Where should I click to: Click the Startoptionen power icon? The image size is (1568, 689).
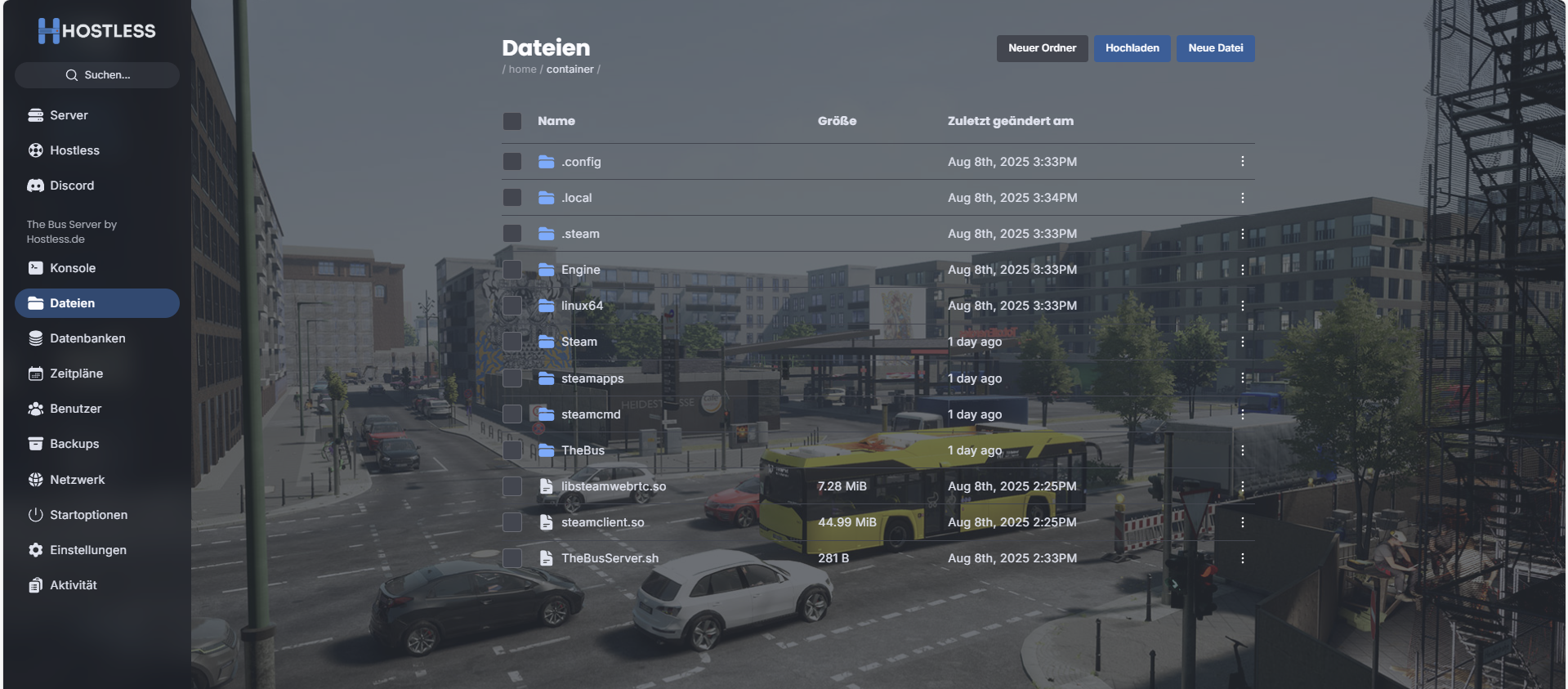35,515
